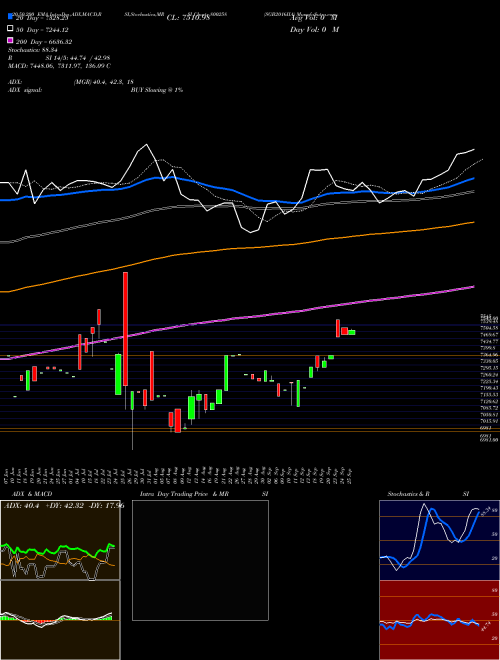Image resolution: width=500 pixels, height=660 pixels.
Task: Click the 'CL: 7510.98' closing price
Action: tap(188, 18)
